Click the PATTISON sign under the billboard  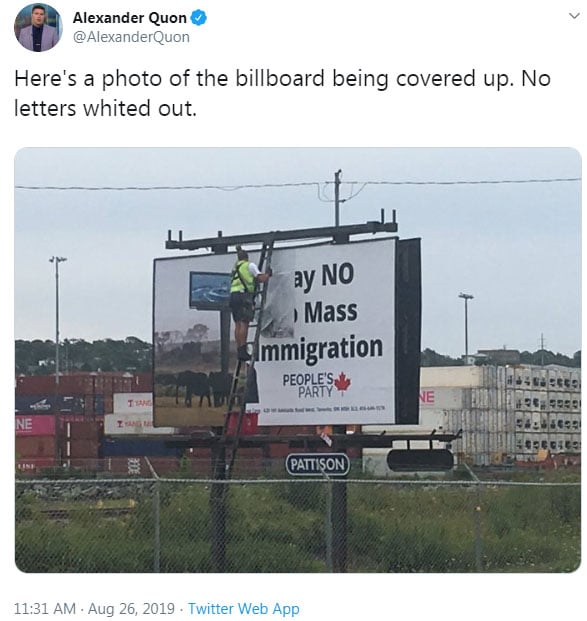tap(318, 464)
